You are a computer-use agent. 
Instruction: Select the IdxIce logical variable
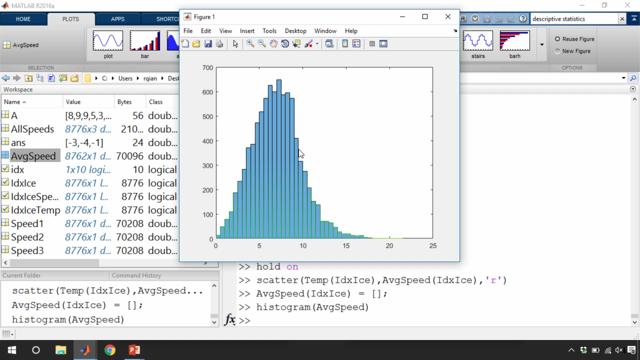pos(23,183)
